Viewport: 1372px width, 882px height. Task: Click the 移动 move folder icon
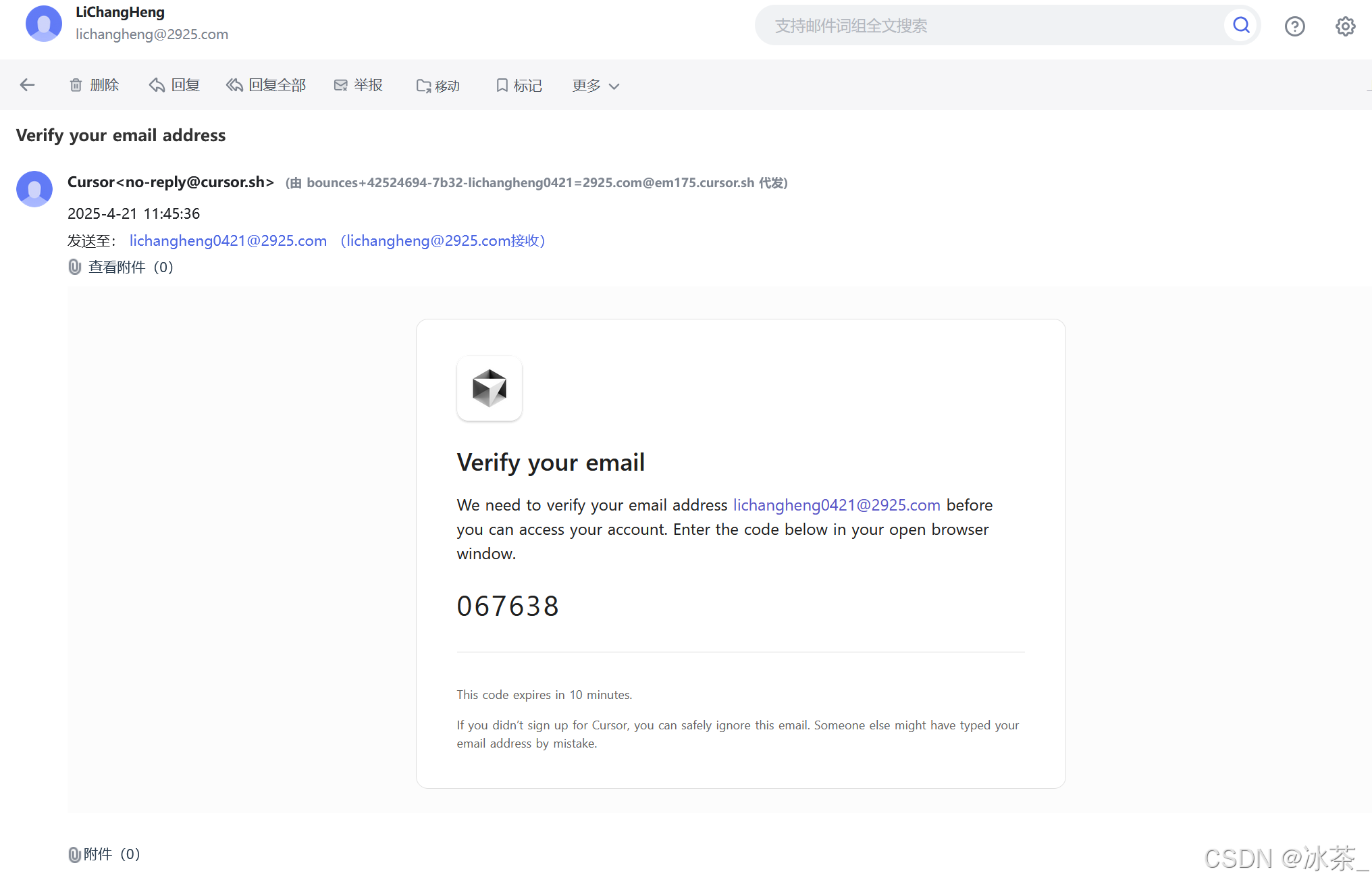point(423,86)
